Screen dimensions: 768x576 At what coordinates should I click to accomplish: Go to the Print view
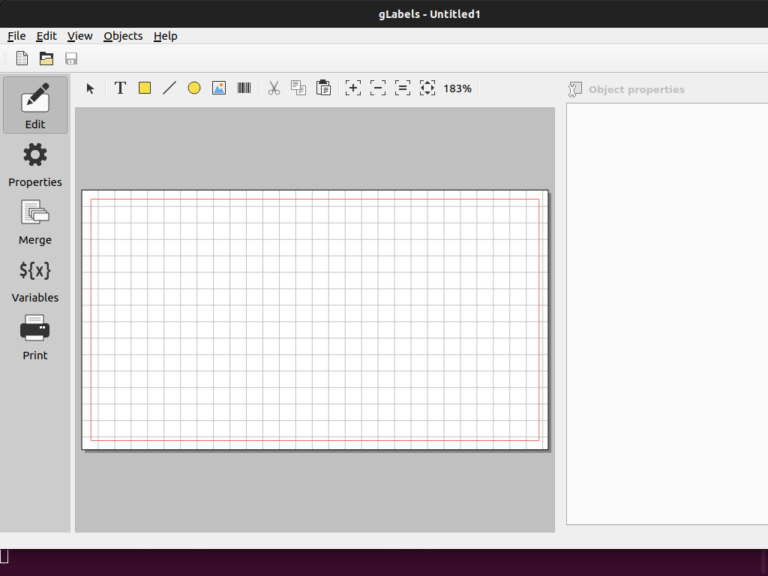click(x=35, y=337)
